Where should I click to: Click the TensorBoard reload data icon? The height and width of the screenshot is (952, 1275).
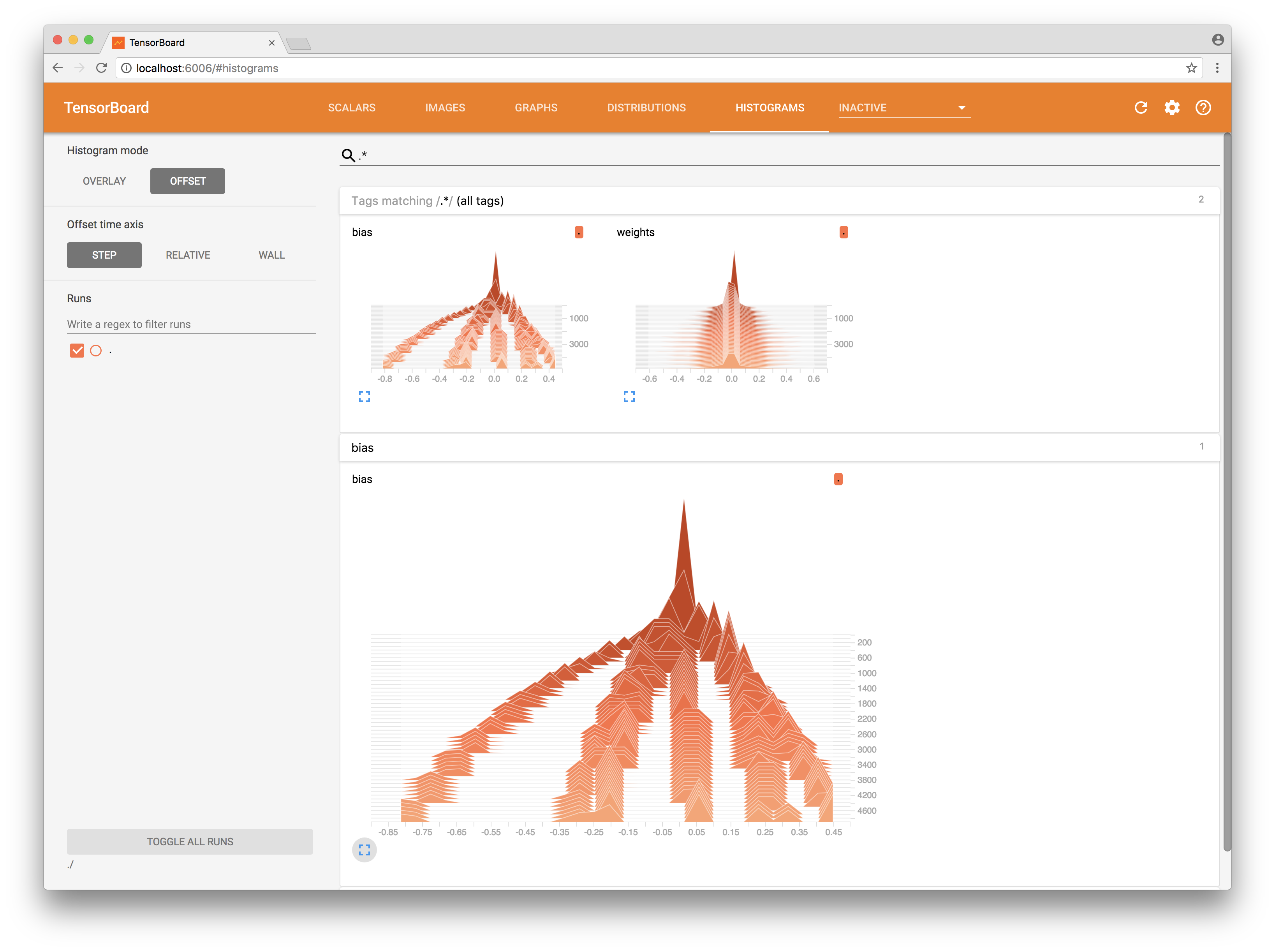tap(1141, 108)
